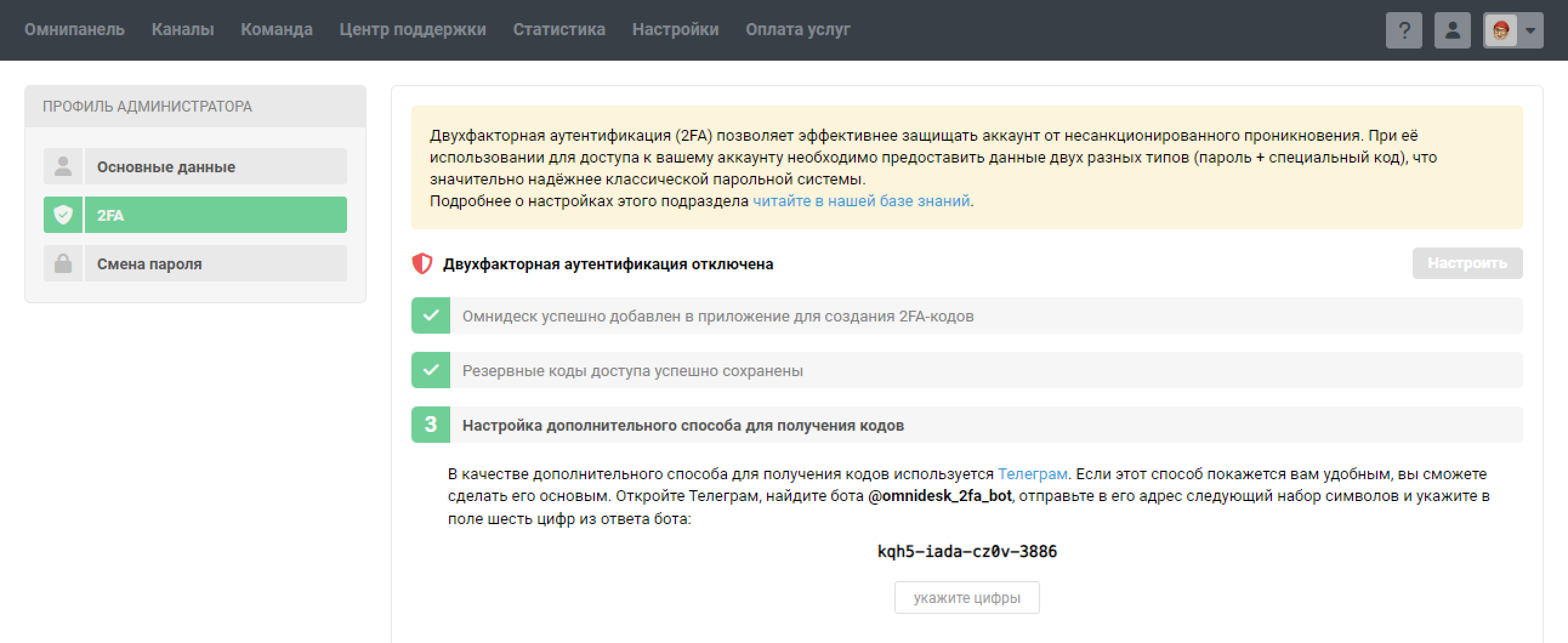Click the user profile silhouette icon

pyautogui.click(x=1452, y=30)
